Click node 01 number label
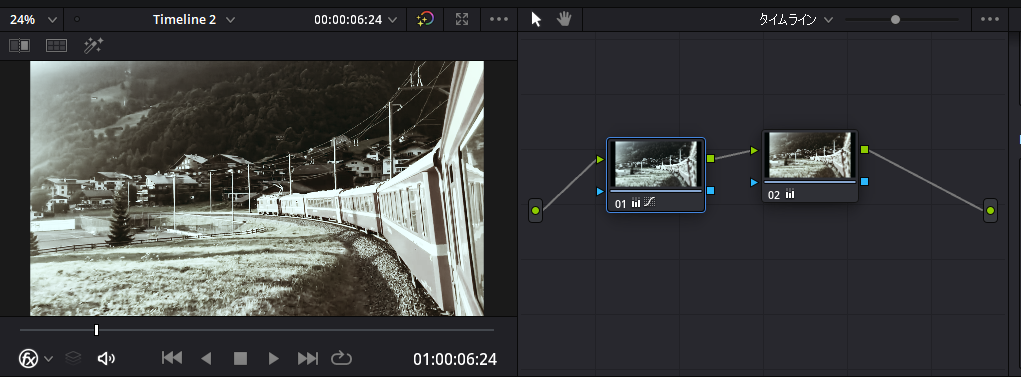1021x377 pixels. click(621, 204)
